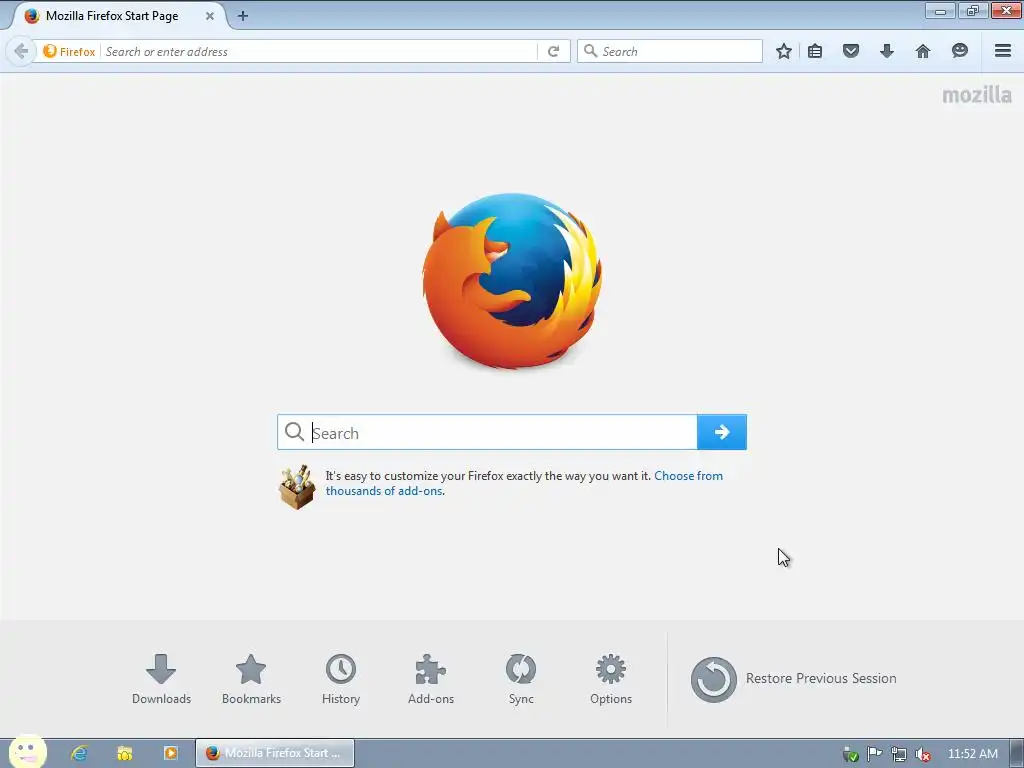The width and height of the screenshot is (1024, 768).
Task: Reload the page with the refresh icon
Action: coord(553,51)
